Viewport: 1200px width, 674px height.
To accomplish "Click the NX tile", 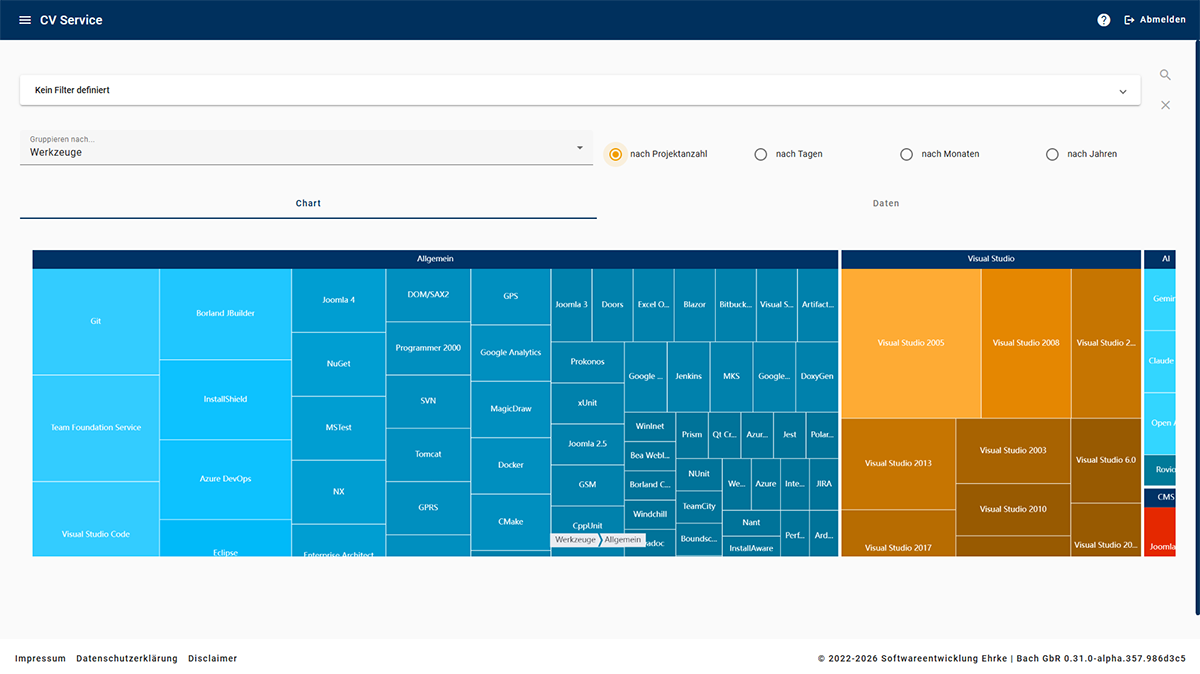I will [x=338, y=492].
